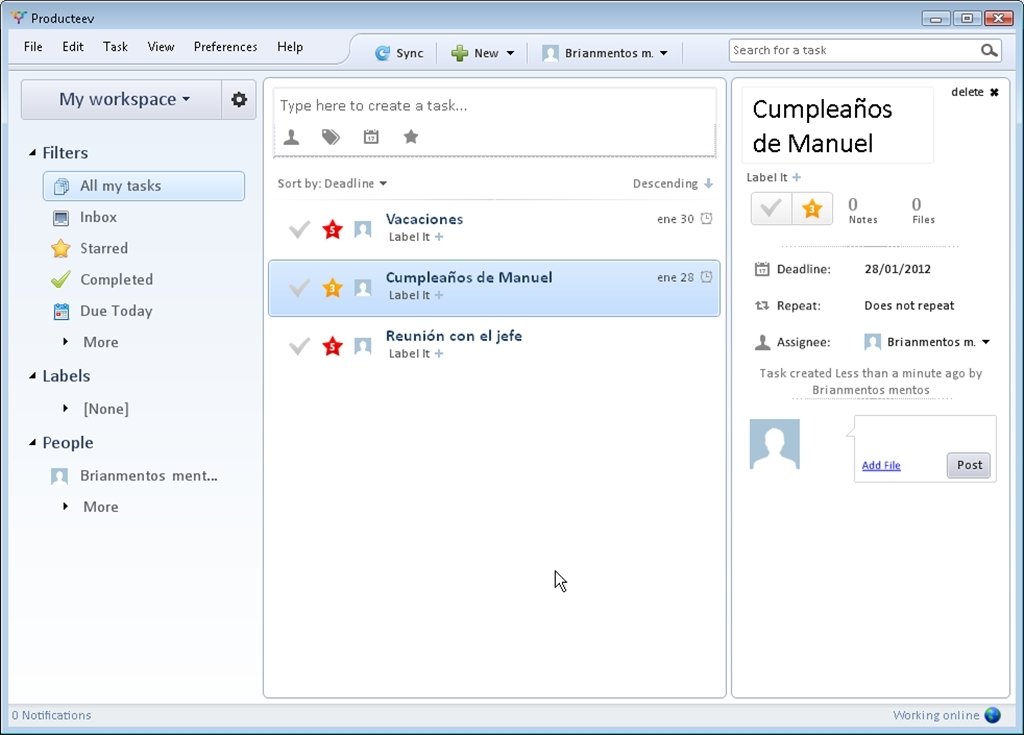The height and width of the screenshot is (735, 1024).
Task: Click calendar deadline icon in task creator
Action: point(371,137)
